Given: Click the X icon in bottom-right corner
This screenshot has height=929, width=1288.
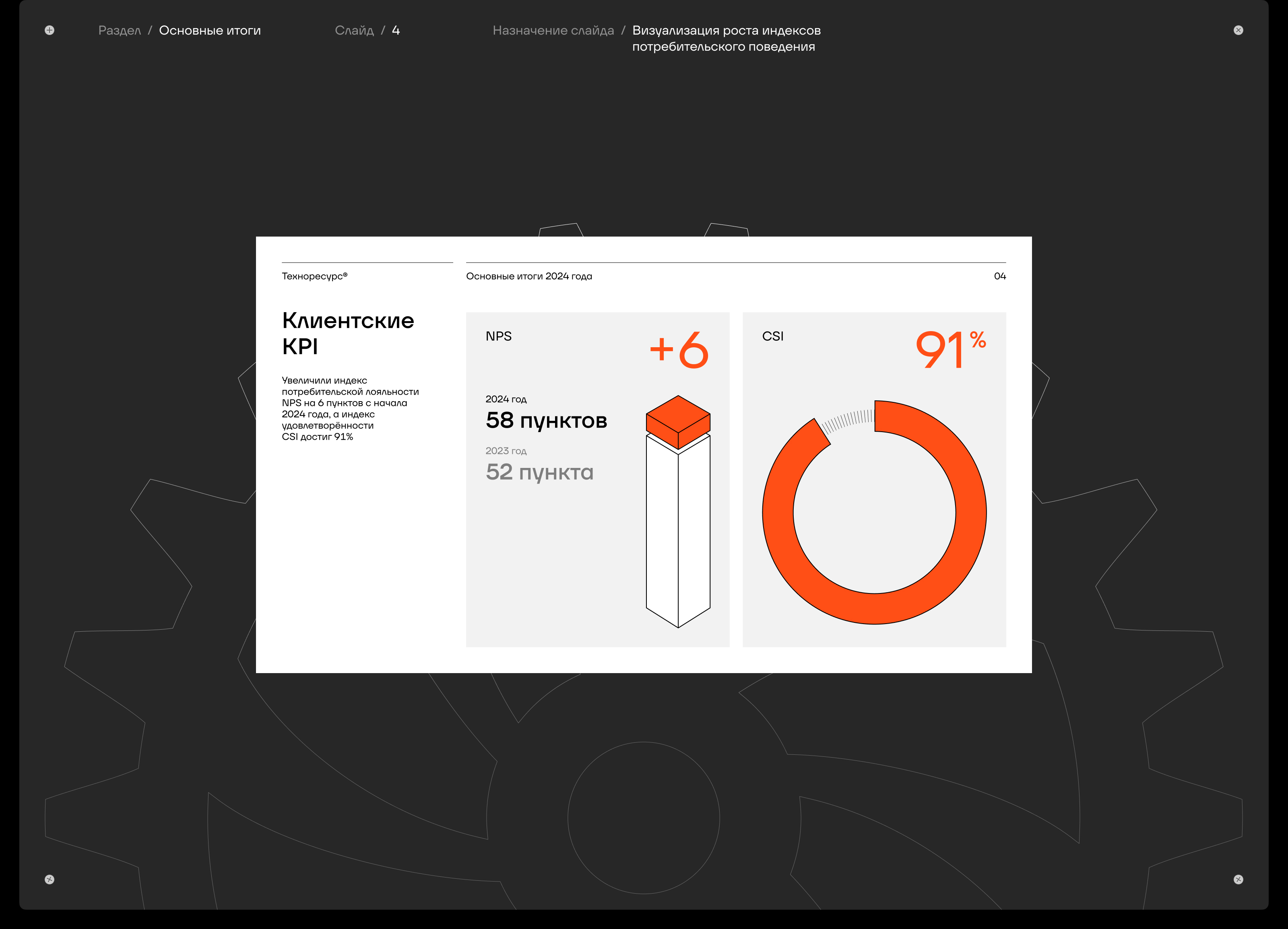Looking at the screenshot, I should [x=1238, y=879].
